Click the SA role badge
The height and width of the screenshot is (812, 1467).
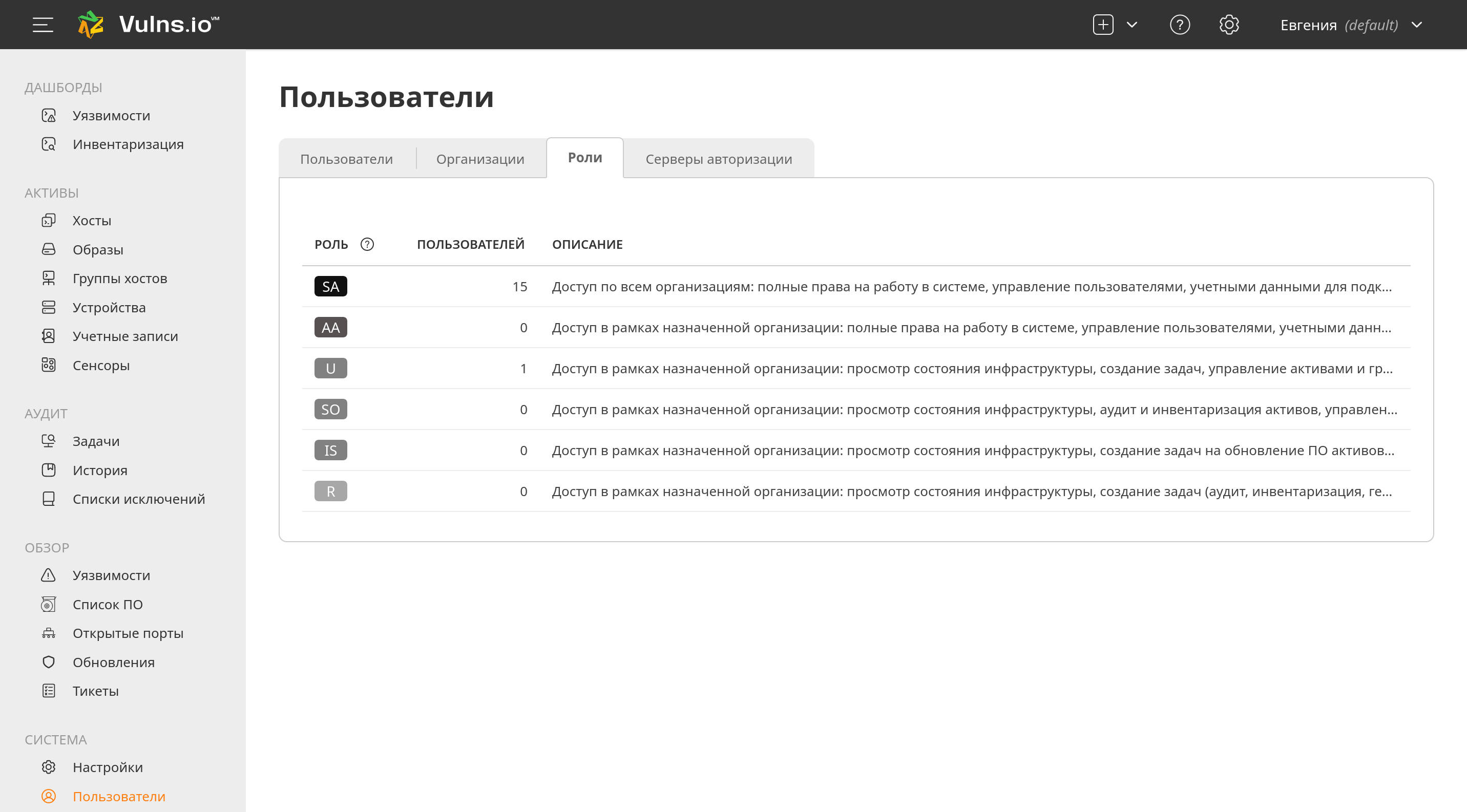coord(330,286)
